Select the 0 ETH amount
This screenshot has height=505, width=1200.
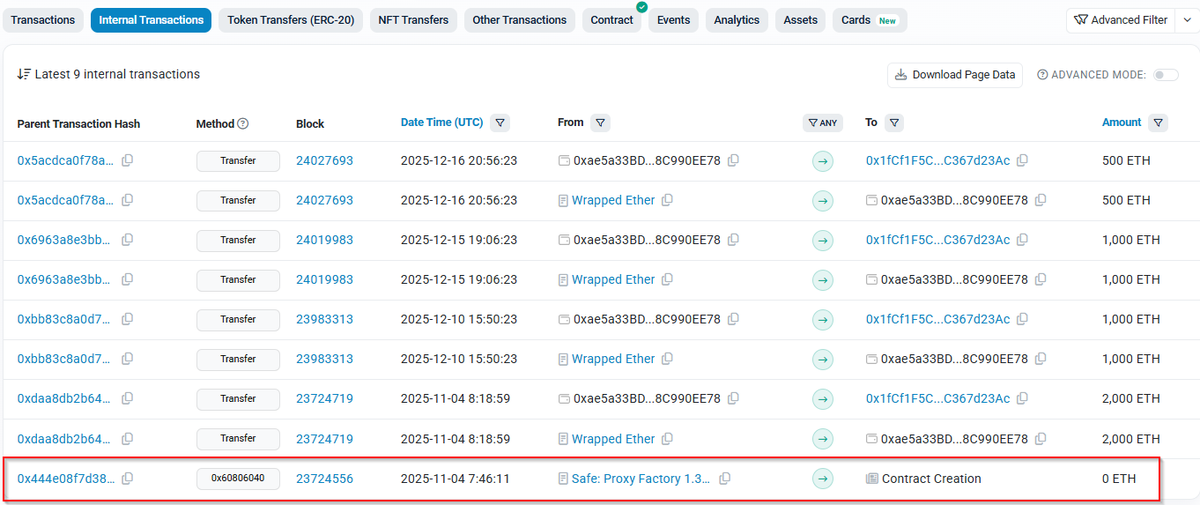click(x=1119, y=479)
